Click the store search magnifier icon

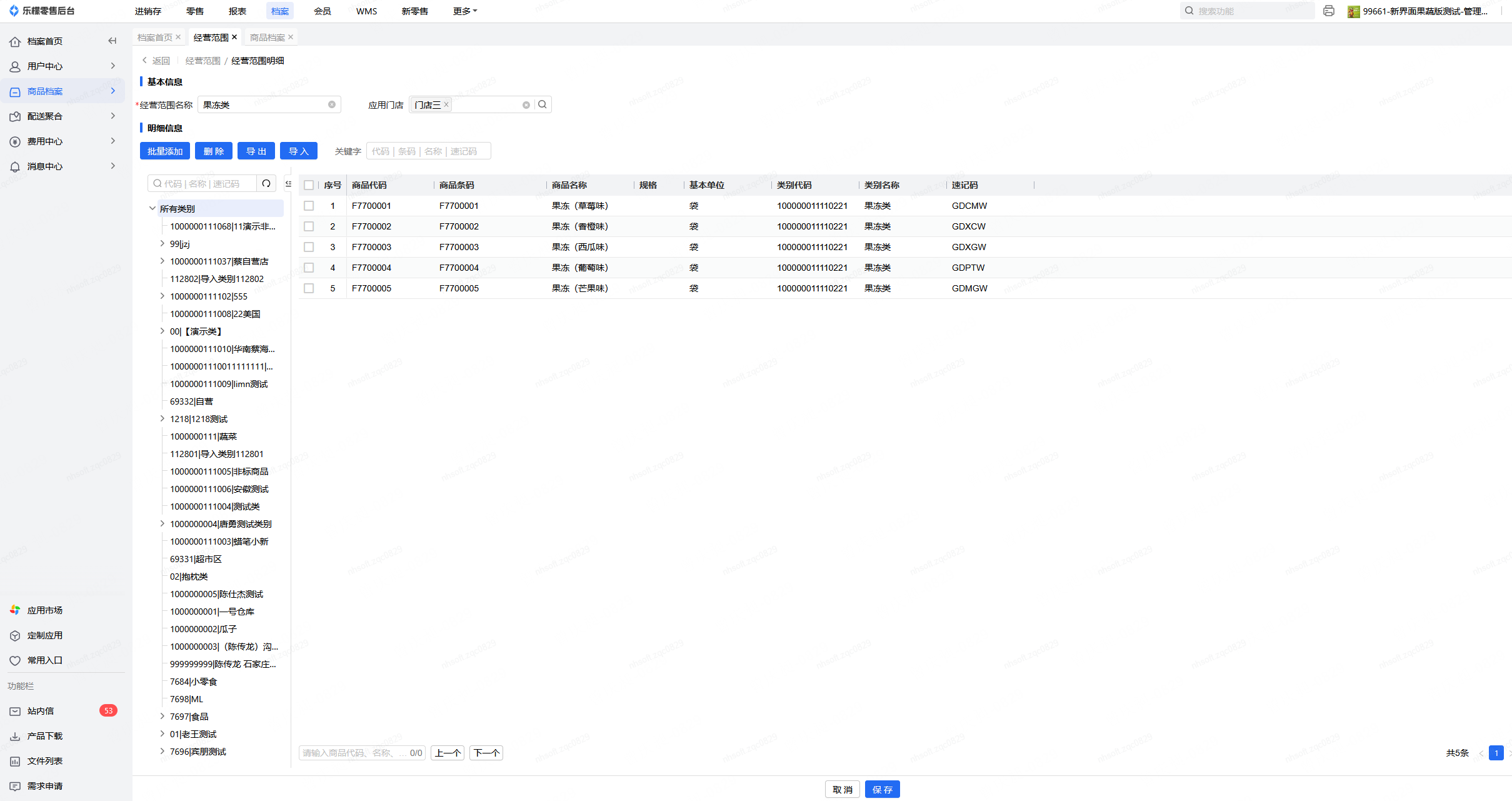(x=543, y=104)
